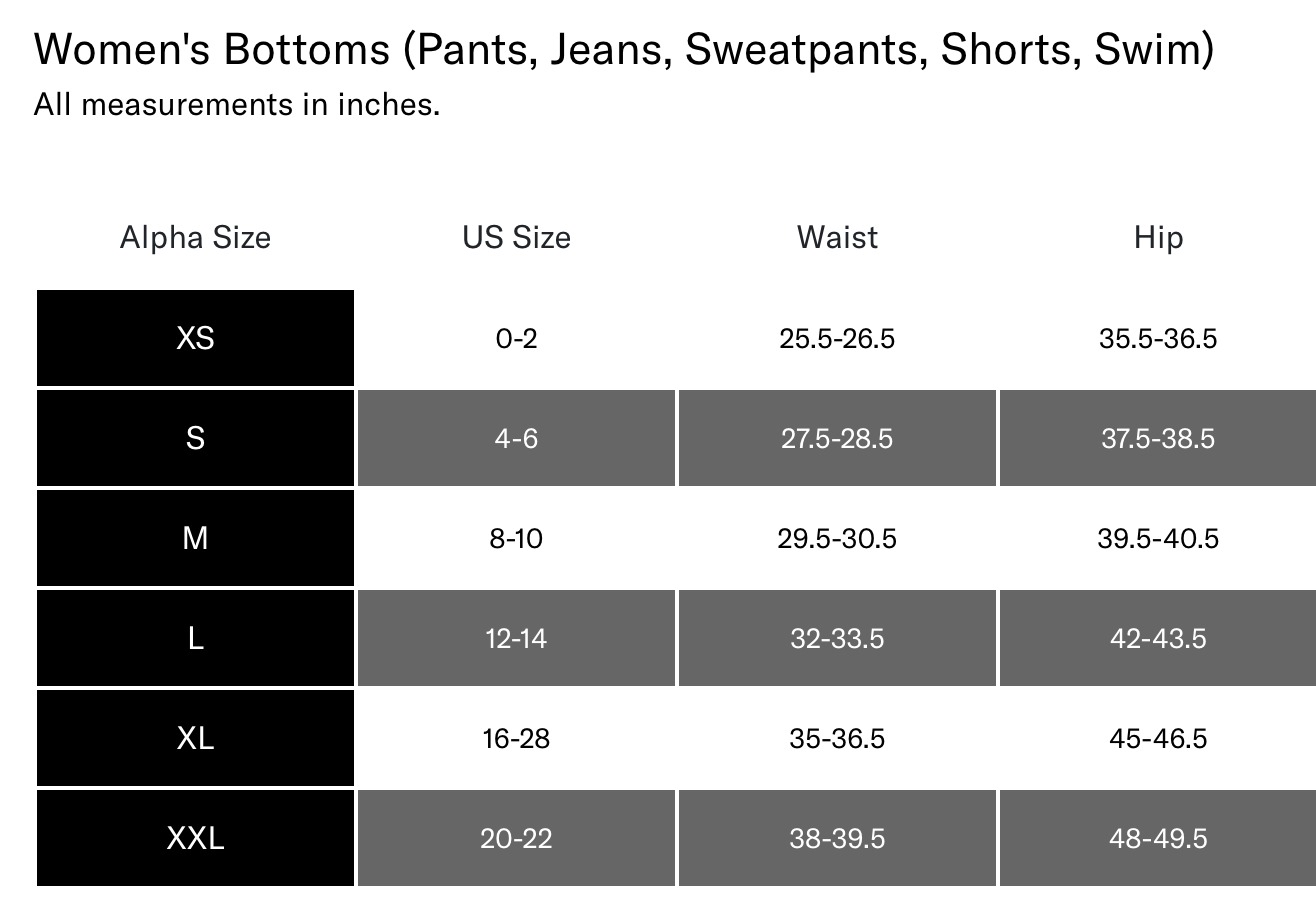
Task: Click the 16-28 US size cell
Action: click(516, 738)
